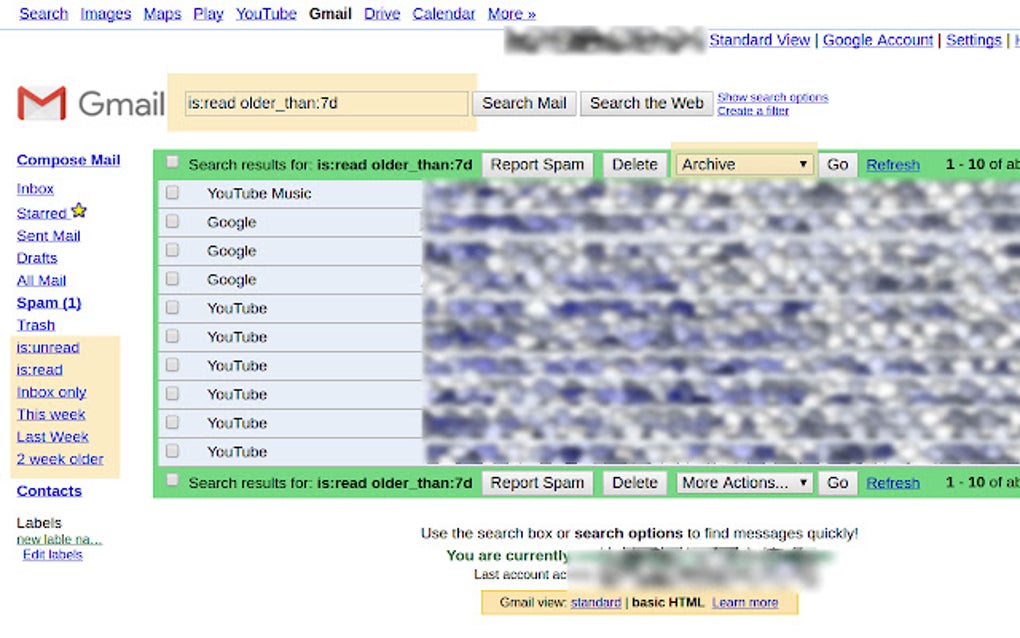Check the YouTube Music message checkbox
Screen dimensions: 1020x638
172,193
